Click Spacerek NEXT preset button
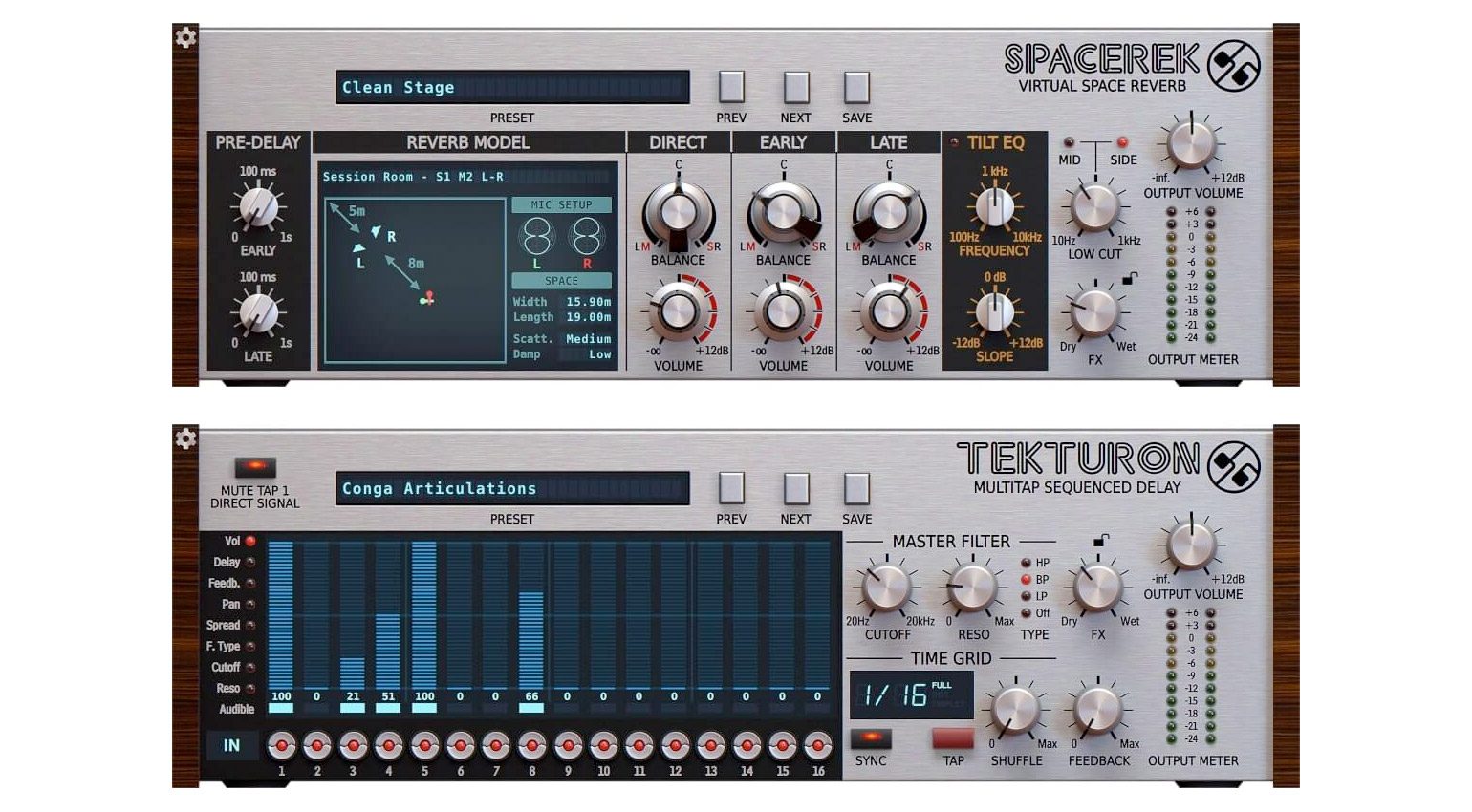 click(795, 87)
